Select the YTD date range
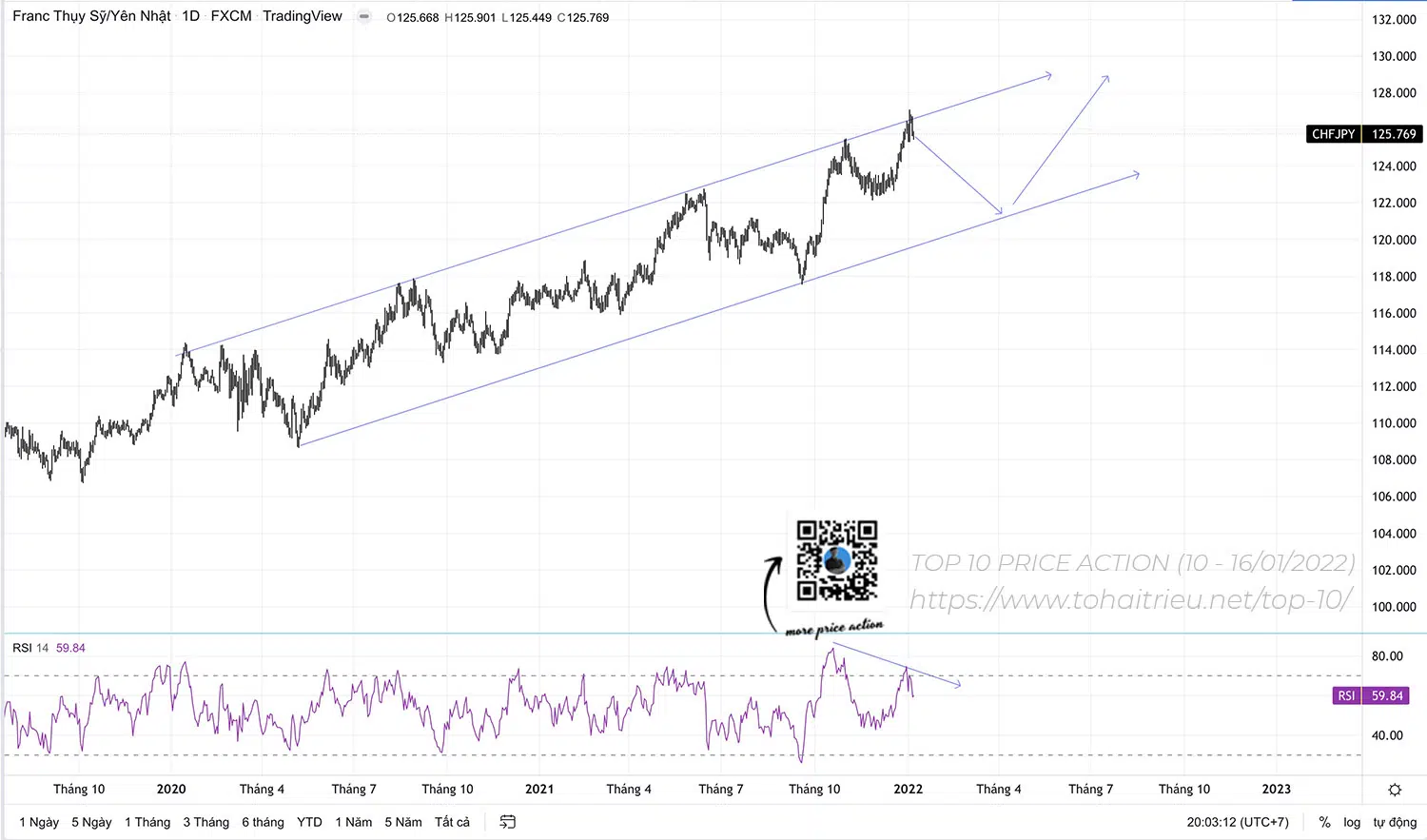Screen dimensions: 1427x840 tap(309, 822)
